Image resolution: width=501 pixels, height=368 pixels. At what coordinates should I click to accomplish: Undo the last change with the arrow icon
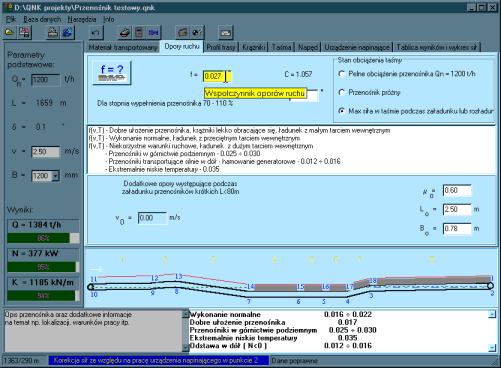(96, 33)
